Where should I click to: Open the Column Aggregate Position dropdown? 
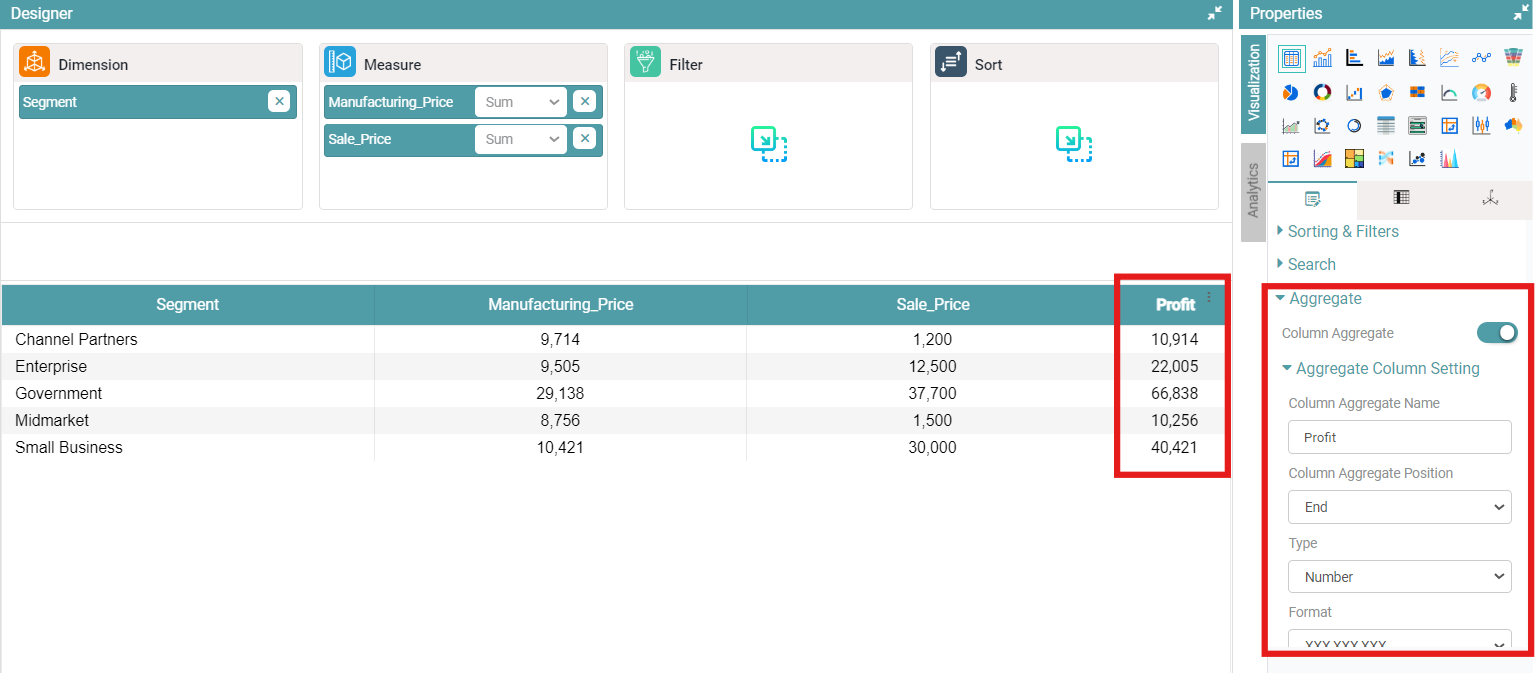pos(1399,507)
